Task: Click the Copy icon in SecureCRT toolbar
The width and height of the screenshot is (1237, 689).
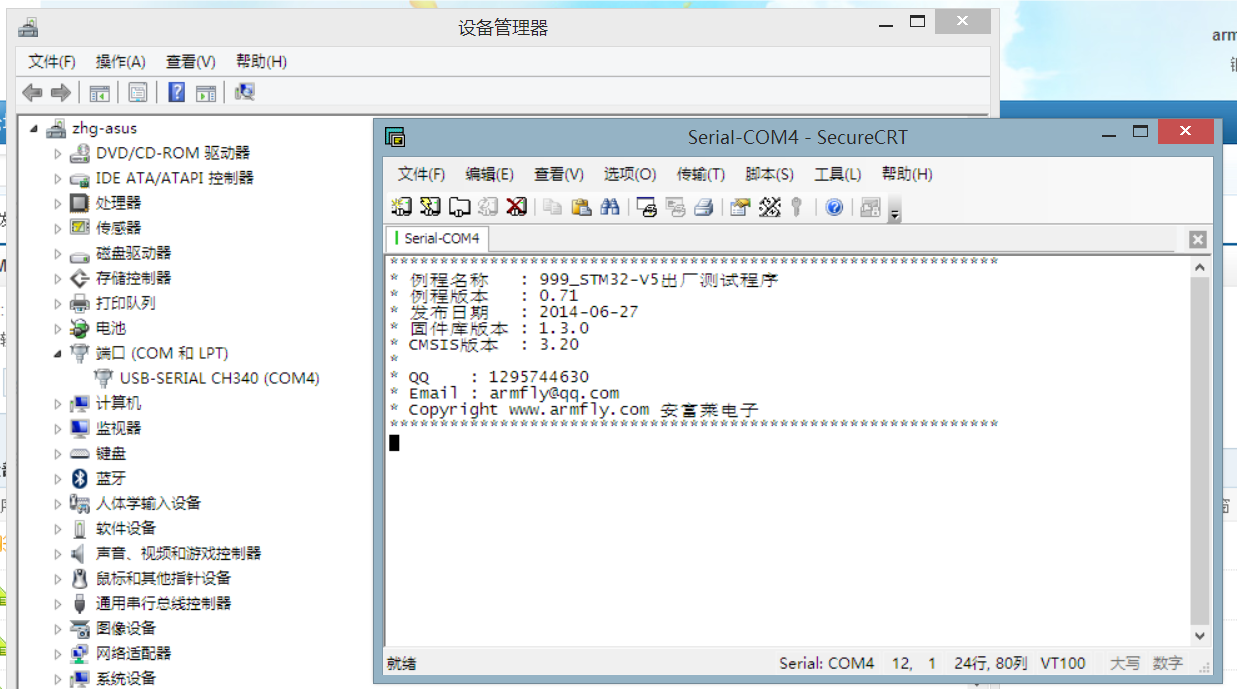Action: [553, 207]
